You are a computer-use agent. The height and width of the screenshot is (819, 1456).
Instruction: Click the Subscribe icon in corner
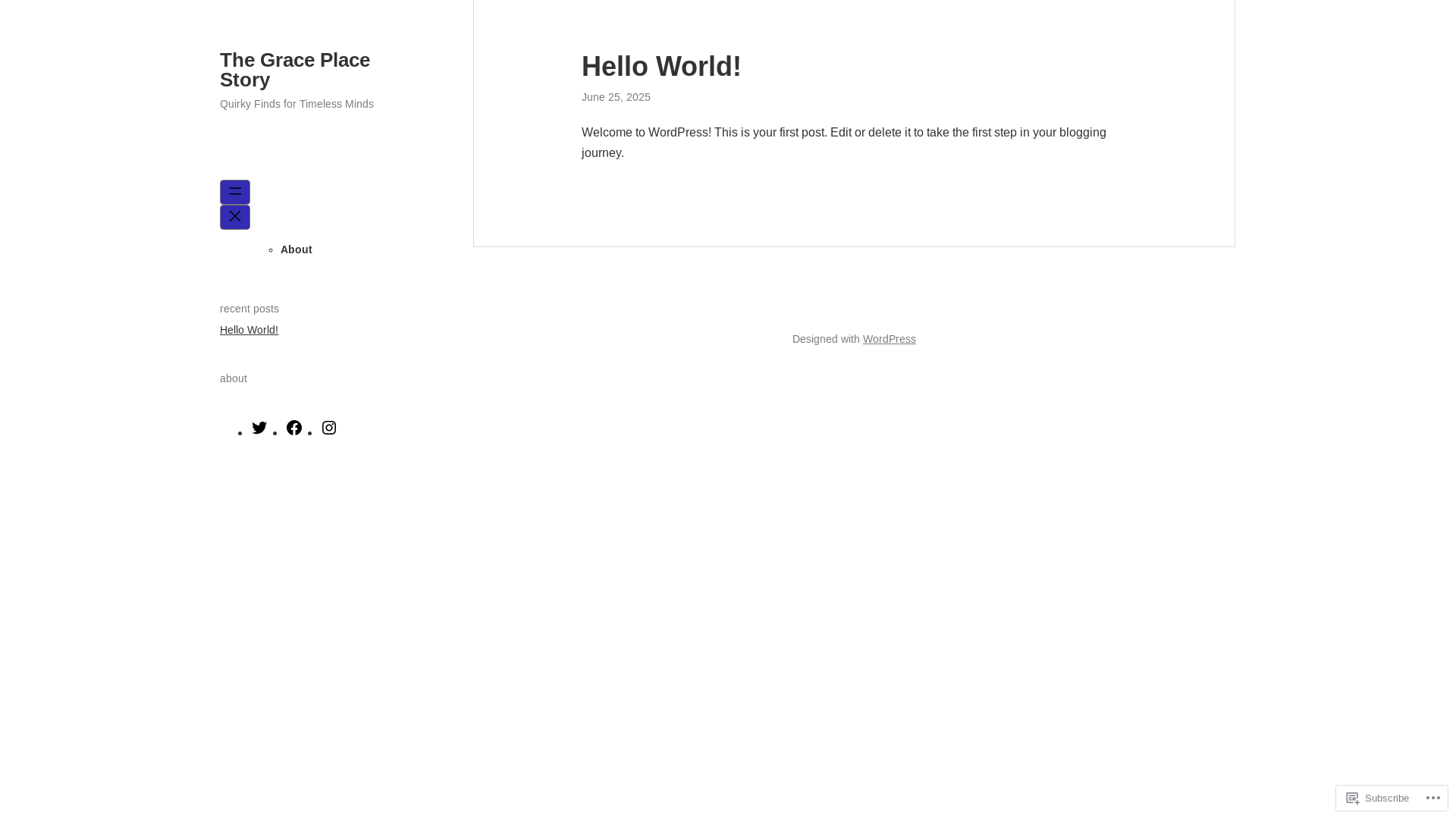(x=1353, y=798)
